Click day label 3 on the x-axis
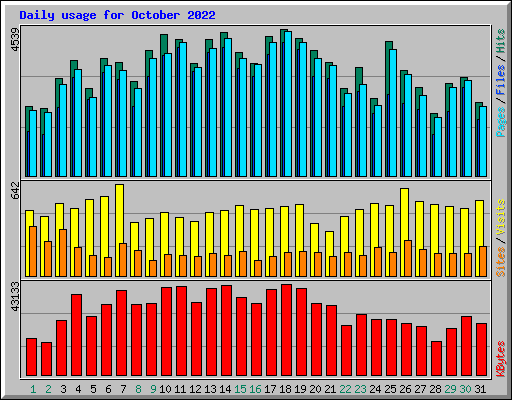This screenshot has width=512, height=400. (63, 389)
